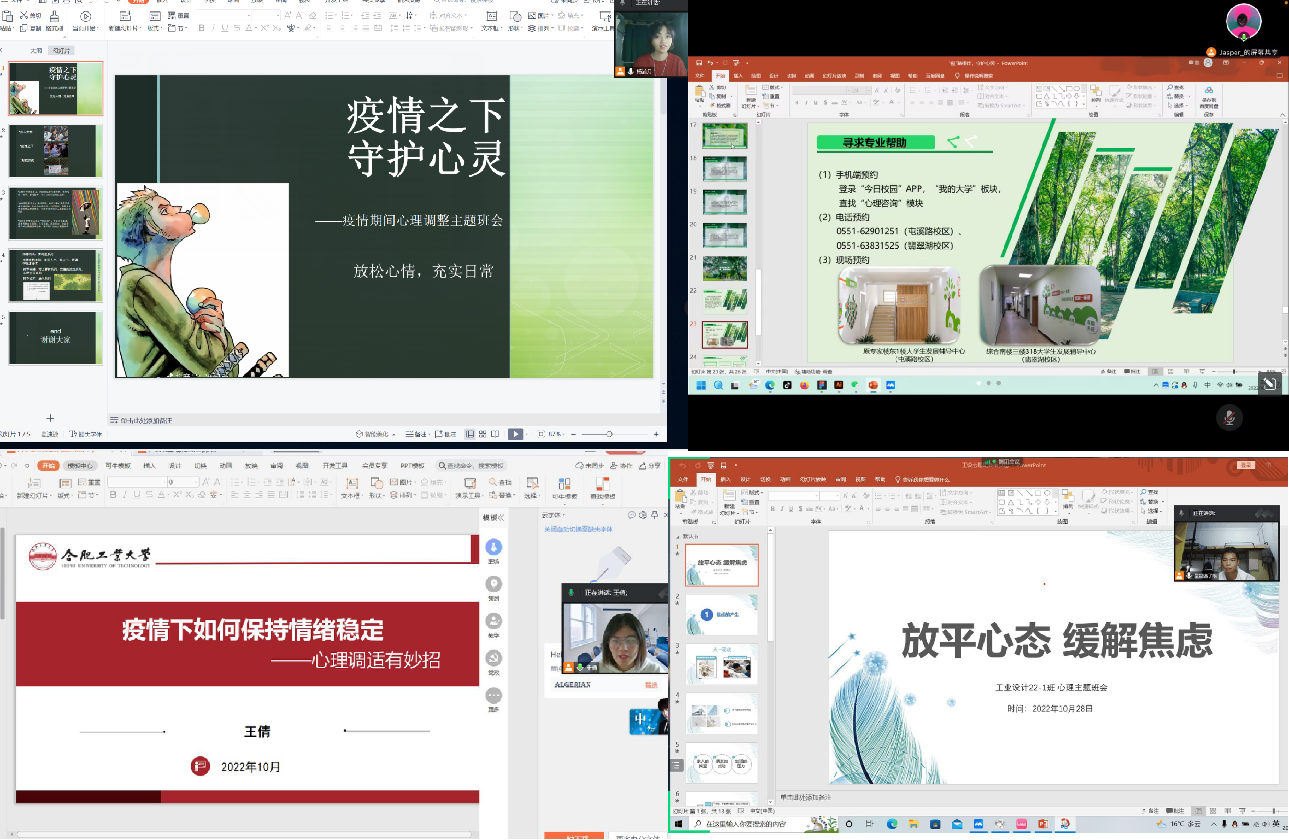
Task: Click the zoom-in plus on WPS zoom slider
Action: point(656,434)
